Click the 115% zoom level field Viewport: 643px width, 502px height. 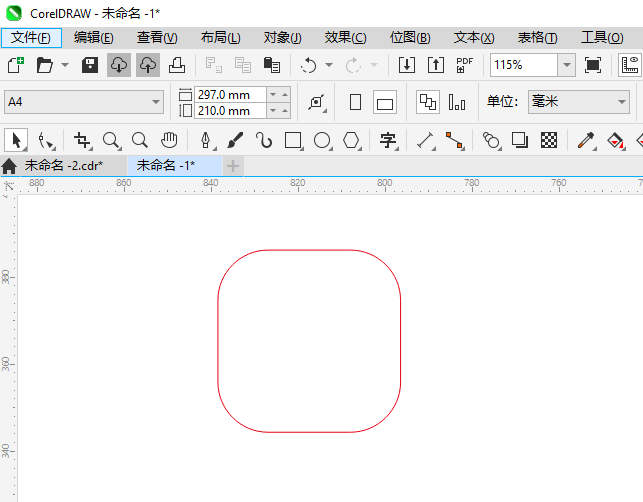coord(524,65)
